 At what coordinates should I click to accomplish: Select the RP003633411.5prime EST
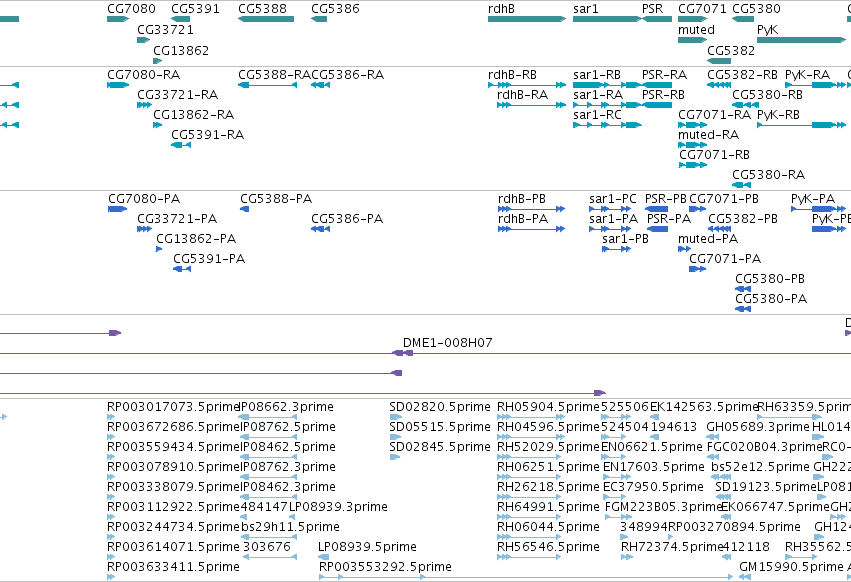(111, 577)
